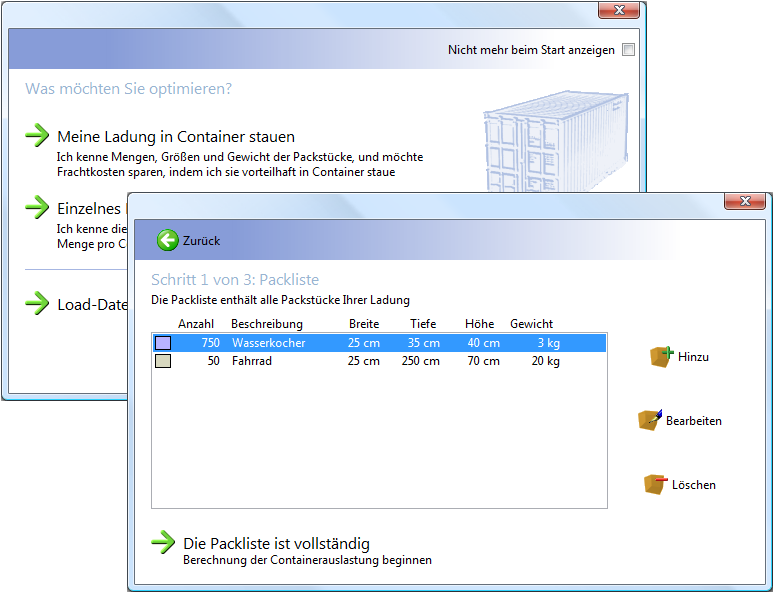Click the 'Gewicht' column header

tap(531, 324)
